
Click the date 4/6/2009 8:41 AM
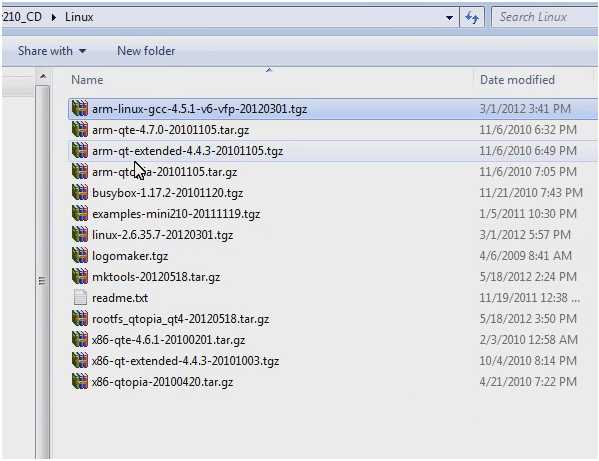pyautogui.click(x=526, y=256)
